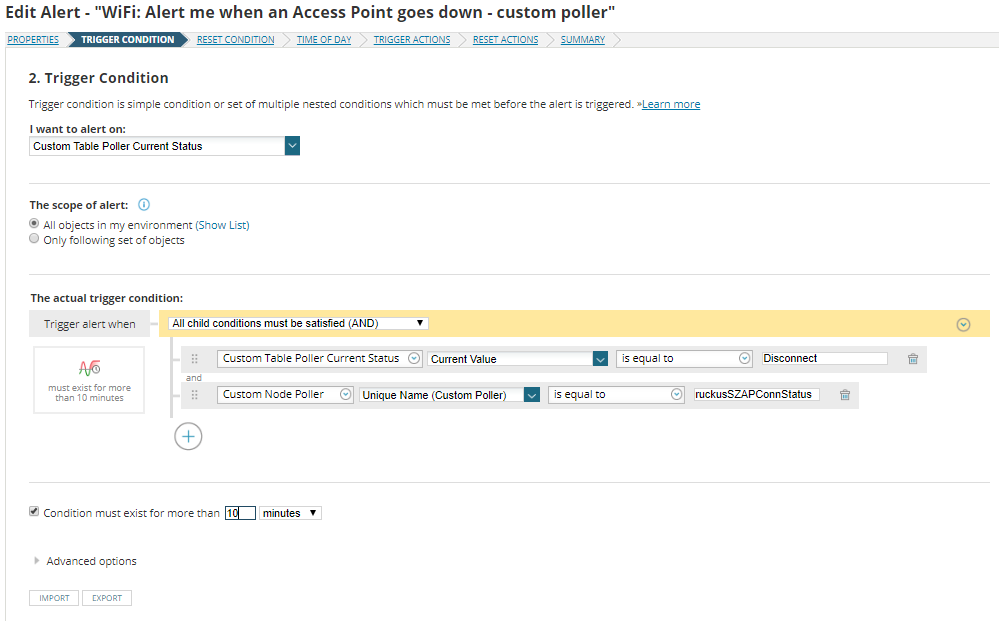Image resolution: width=999 pixels, height=621 pixels.
Task: Click the Import button
Action: click(x=54, y=598)
